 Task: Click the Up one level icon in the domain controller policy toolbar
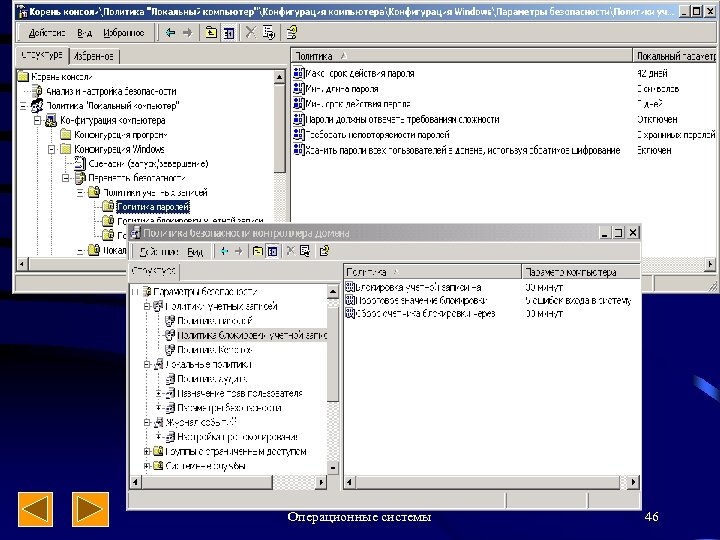point(258,251)
